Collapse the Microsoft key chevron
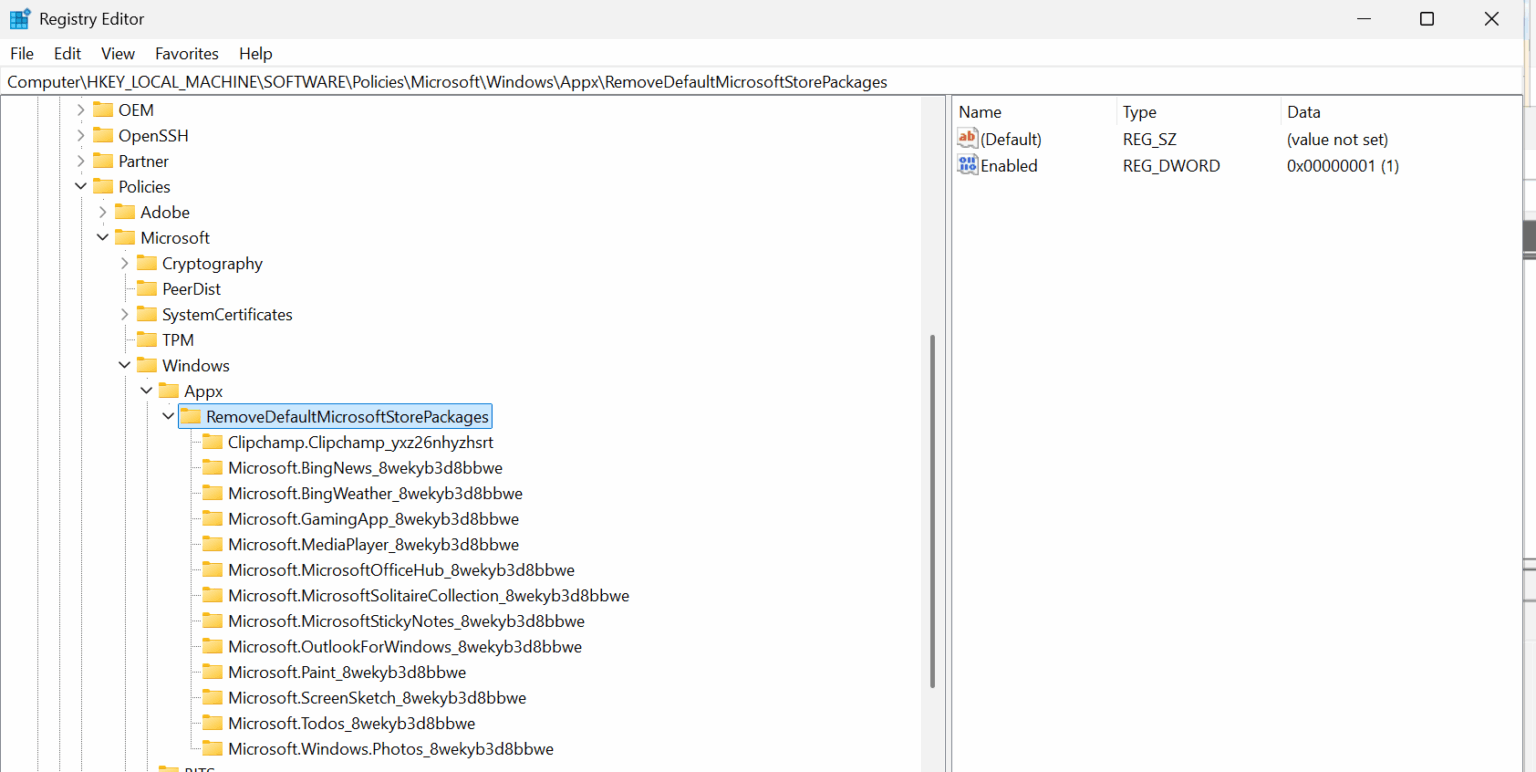The height and width of the screenshot is (772, 1536). (102, 237)
